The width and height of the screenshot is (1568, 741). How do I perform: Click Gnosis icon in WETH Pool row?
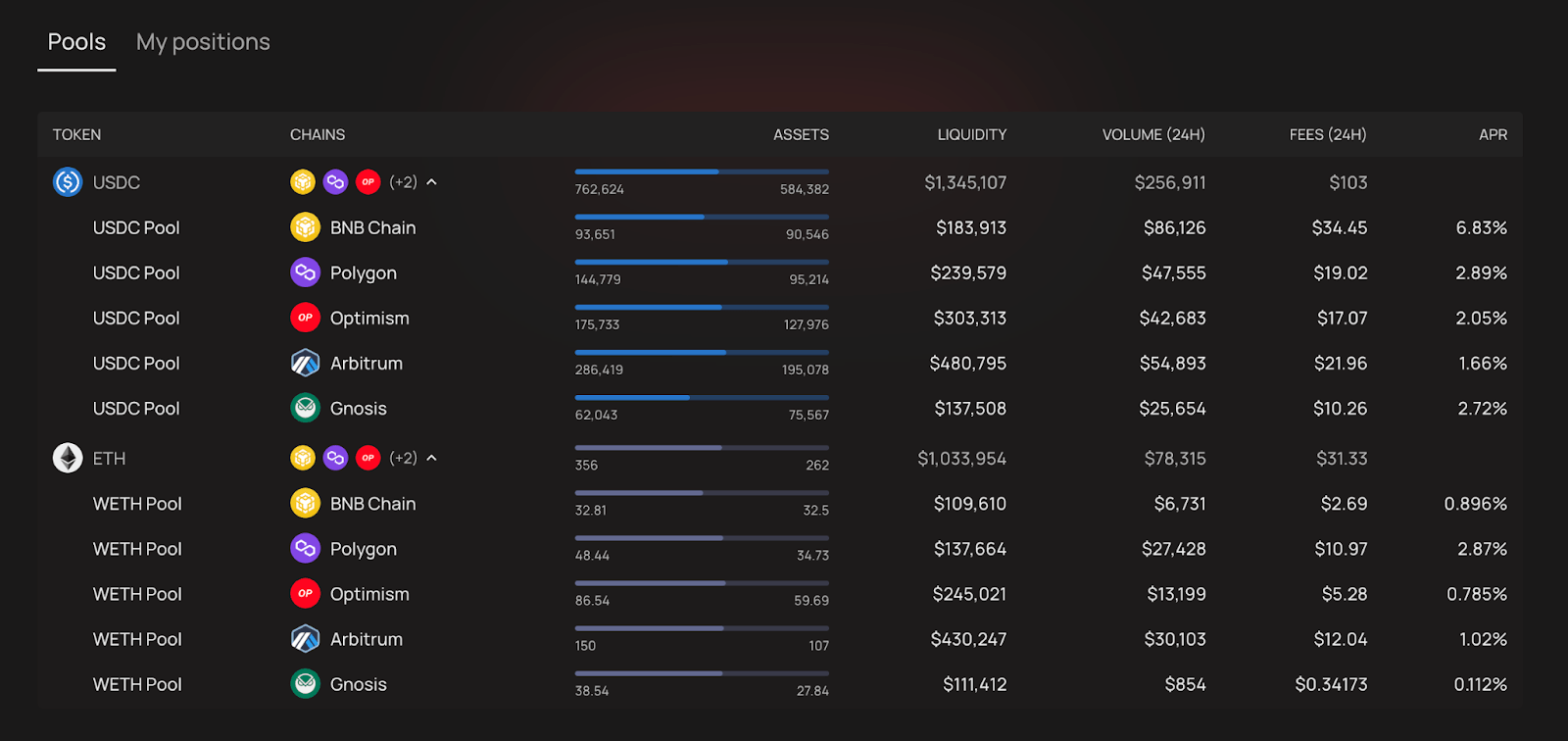pyautogui.click(x=306, y=684)
